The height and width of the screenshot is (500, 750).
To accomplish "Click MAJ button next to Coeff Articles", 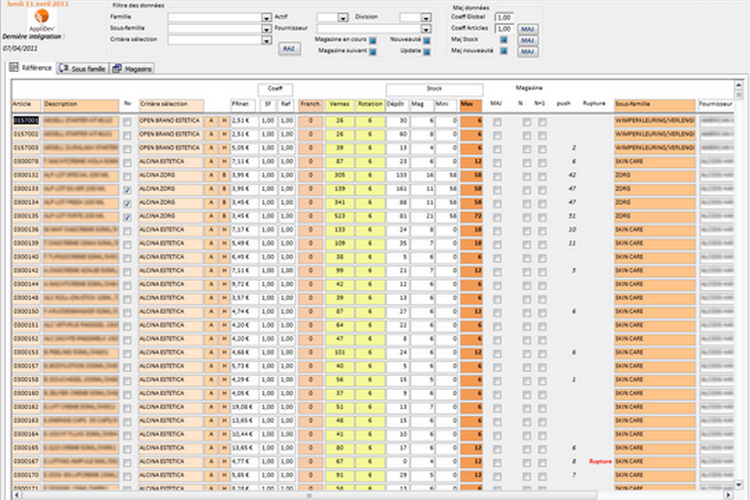I will [x=527, y=29].
